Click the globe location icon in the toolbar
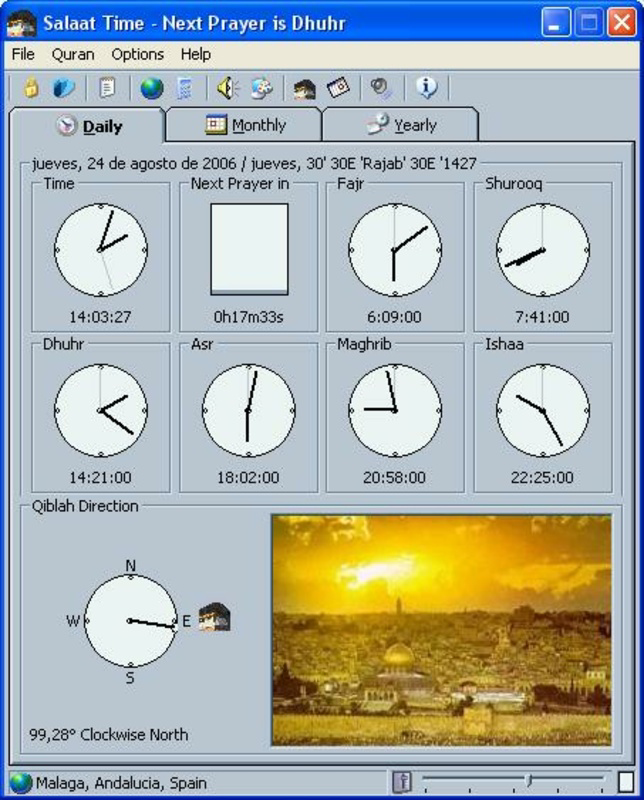The image size is (644, 800). tap(152, 88)
